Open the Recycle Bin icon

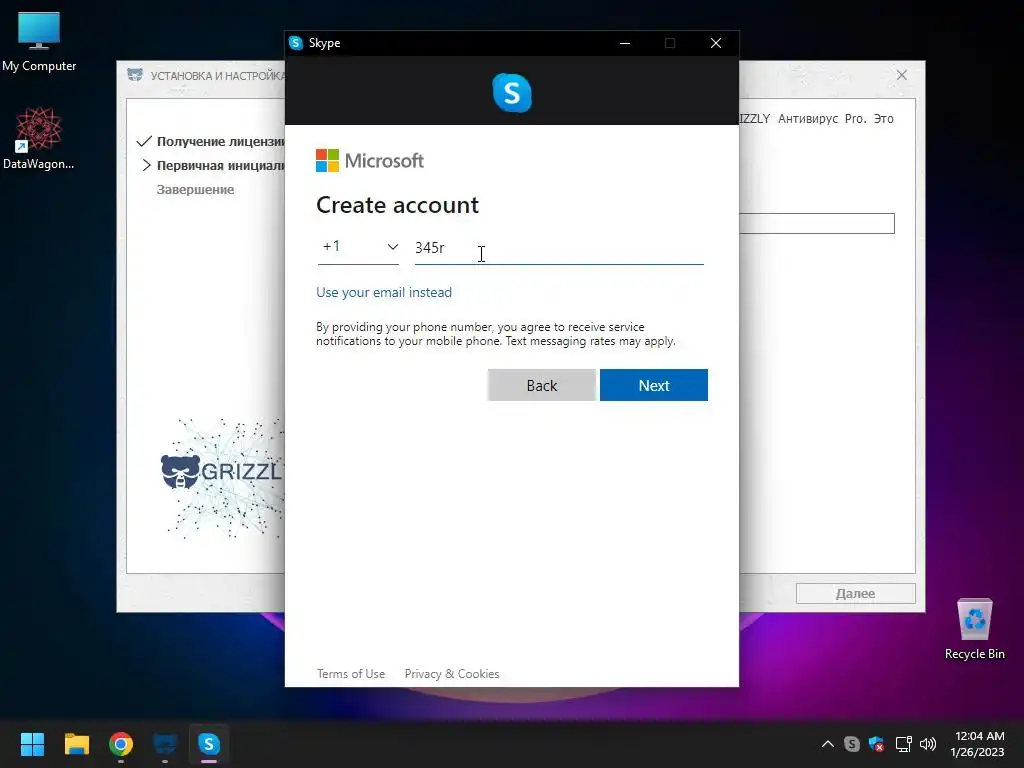[974, 630]
